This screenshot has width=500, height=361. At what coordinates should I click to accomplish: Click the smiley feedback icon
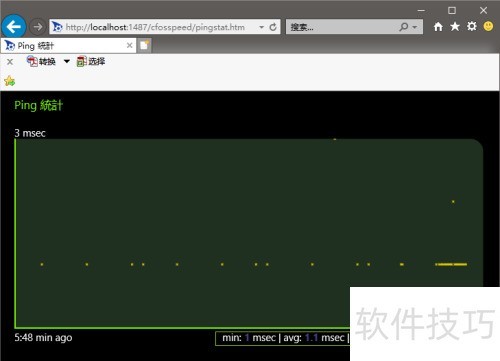tap(488, 26)
